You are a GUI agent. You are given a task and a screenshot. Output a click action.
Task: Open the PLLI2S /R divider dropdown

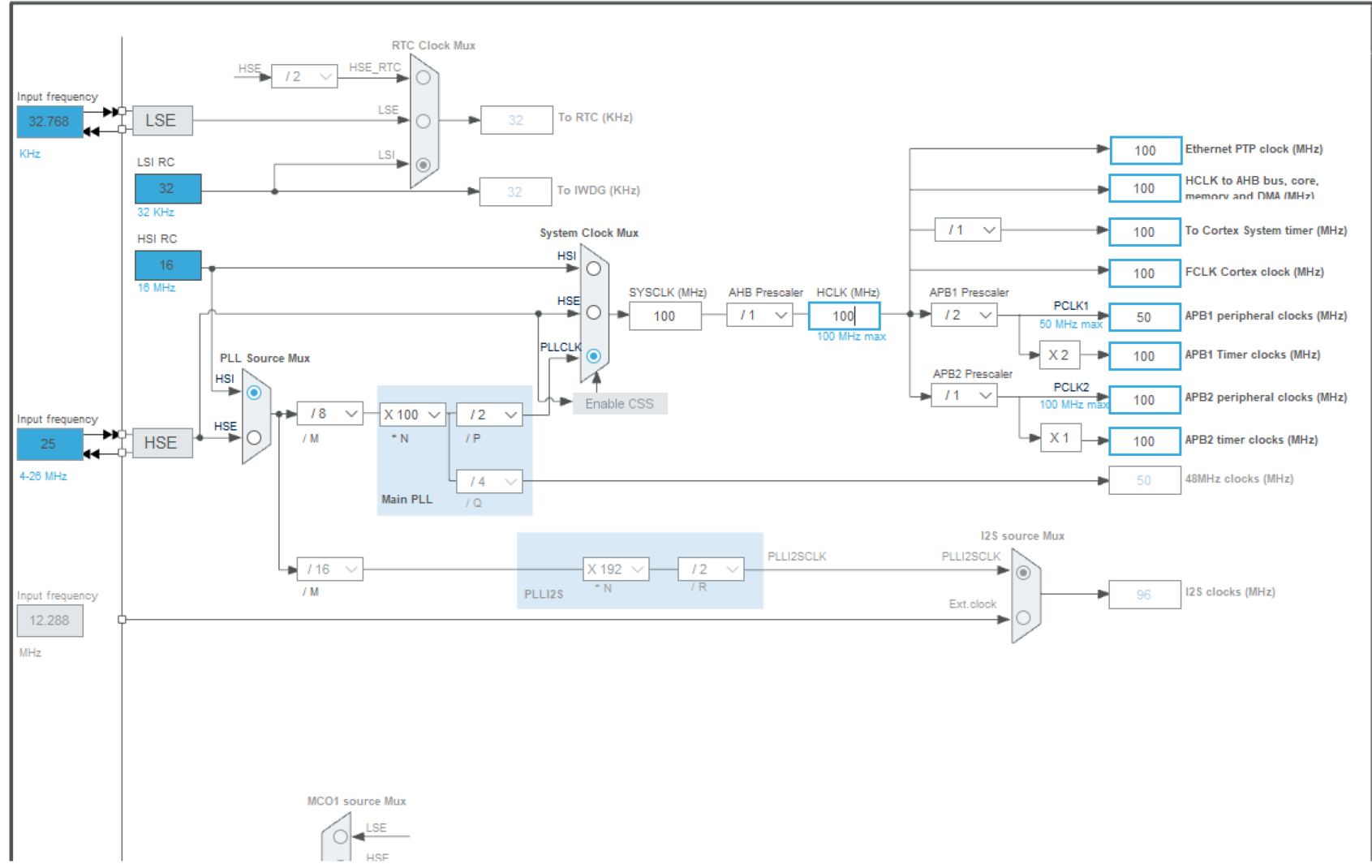pos(712,569)
